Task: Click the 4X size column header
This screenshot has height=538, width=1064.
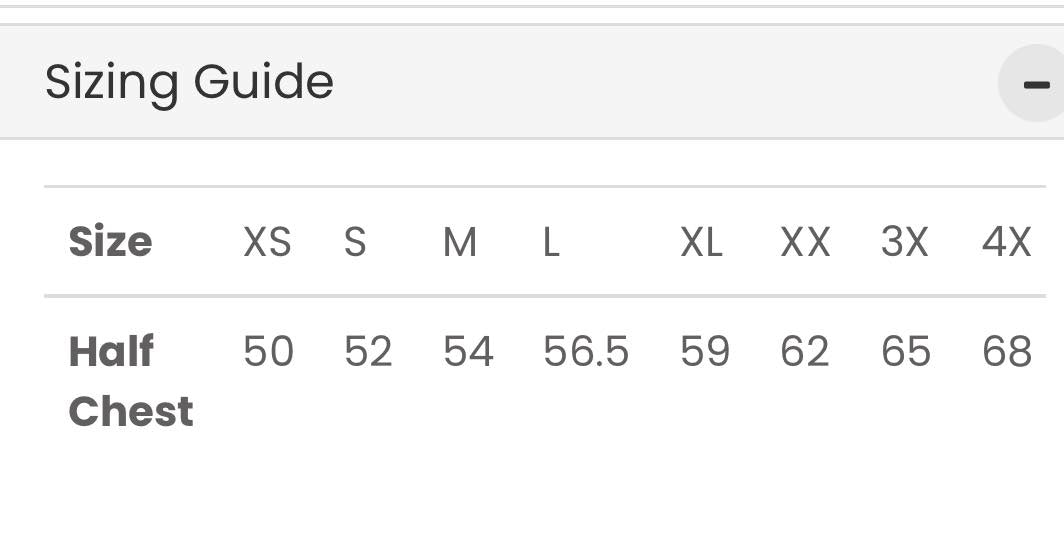Action: click(x=1006, y=242)
